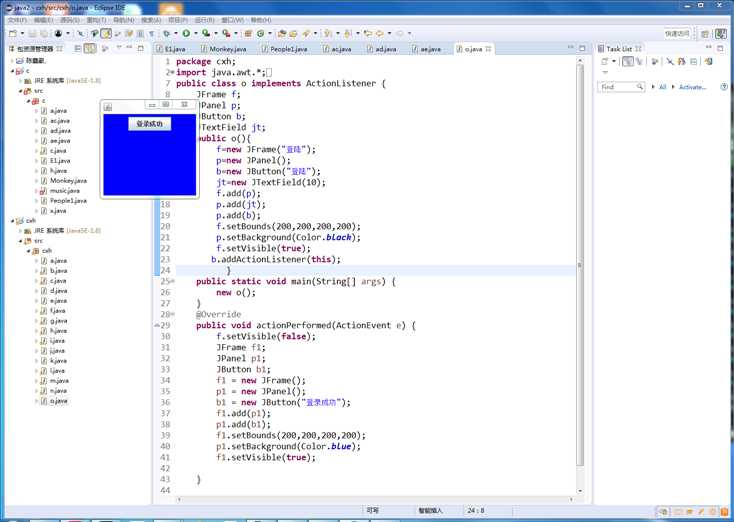Open the New Task dropdown in Task List
Screen dimensions: 734x522
[x=614, y=61]
